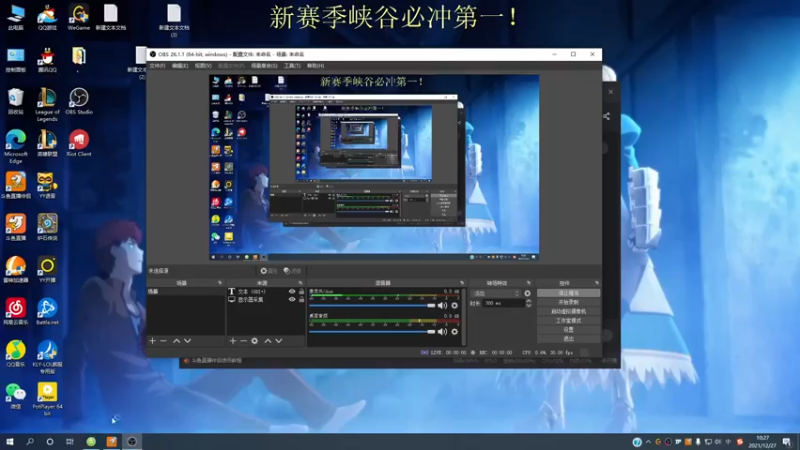The image size is (800, 450).
Task: Pop out Scenes dock panel
Action: point(220,283)
